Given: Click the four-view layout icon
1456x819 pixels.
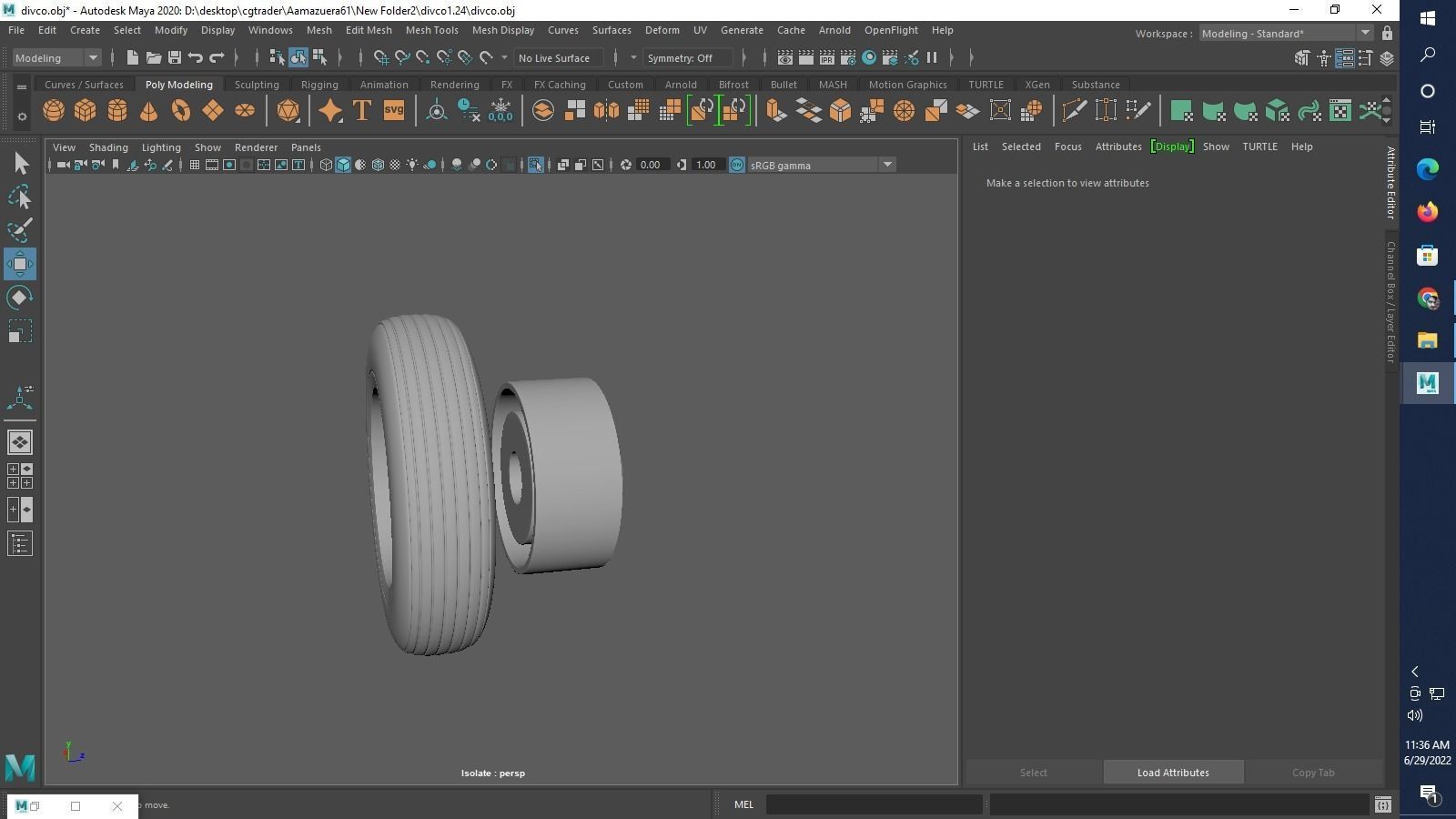Looking at the screenshot, I should 20,476.
